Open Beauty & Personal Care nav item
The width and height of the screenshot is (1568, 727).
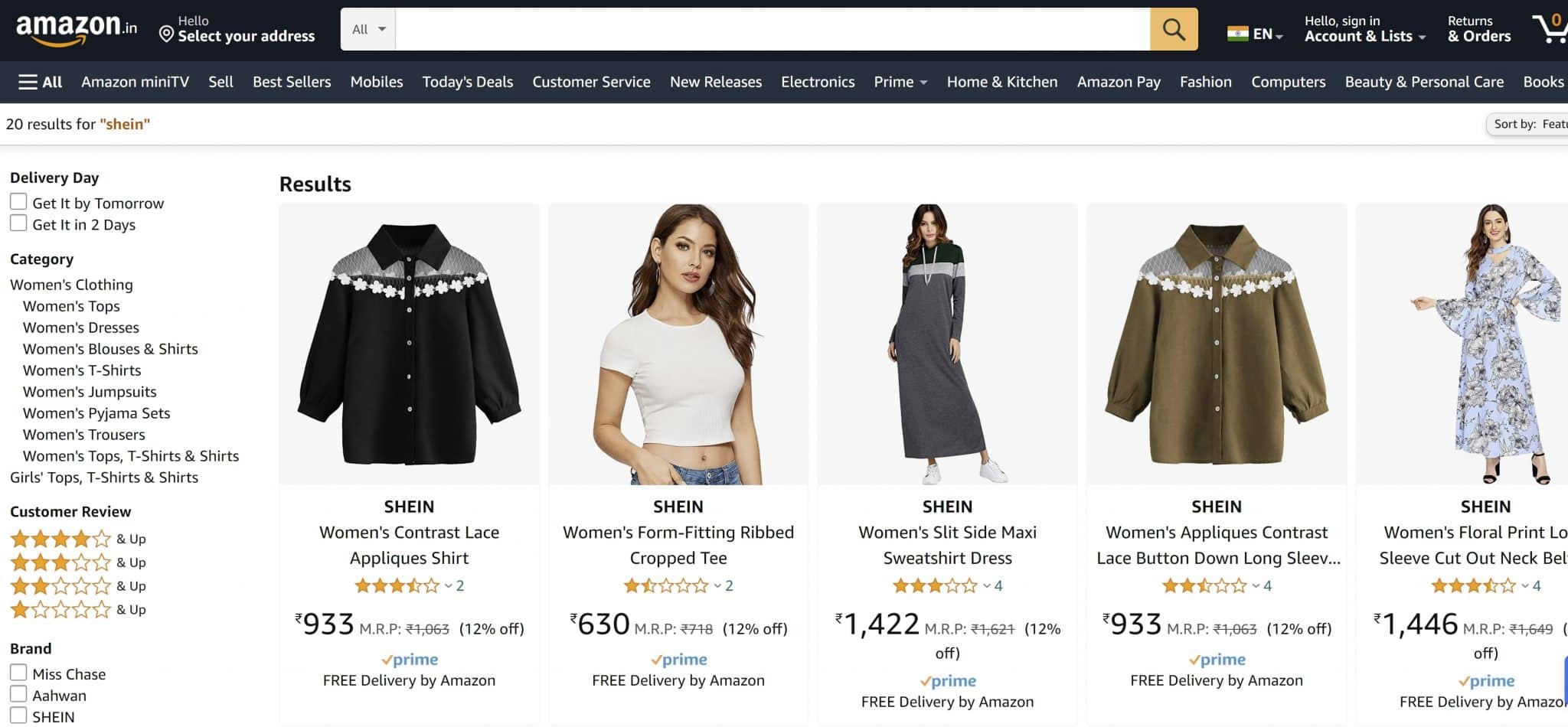pyautogui.click(x=1424, y=82)
